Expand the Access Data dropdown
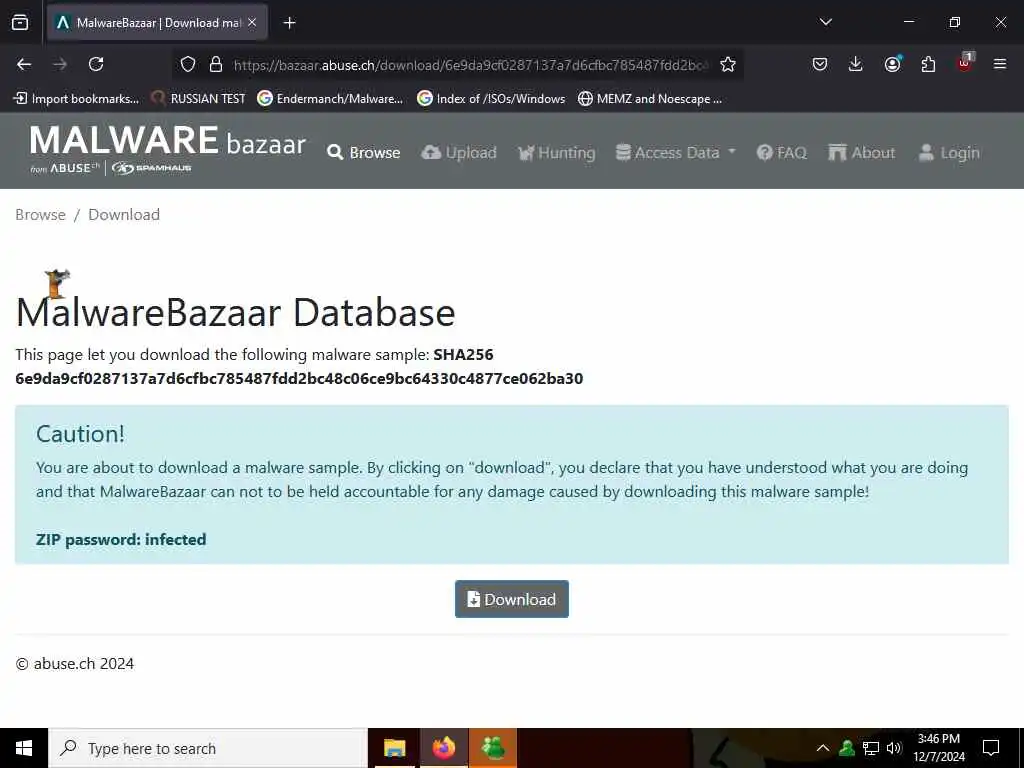 [676, 153]
